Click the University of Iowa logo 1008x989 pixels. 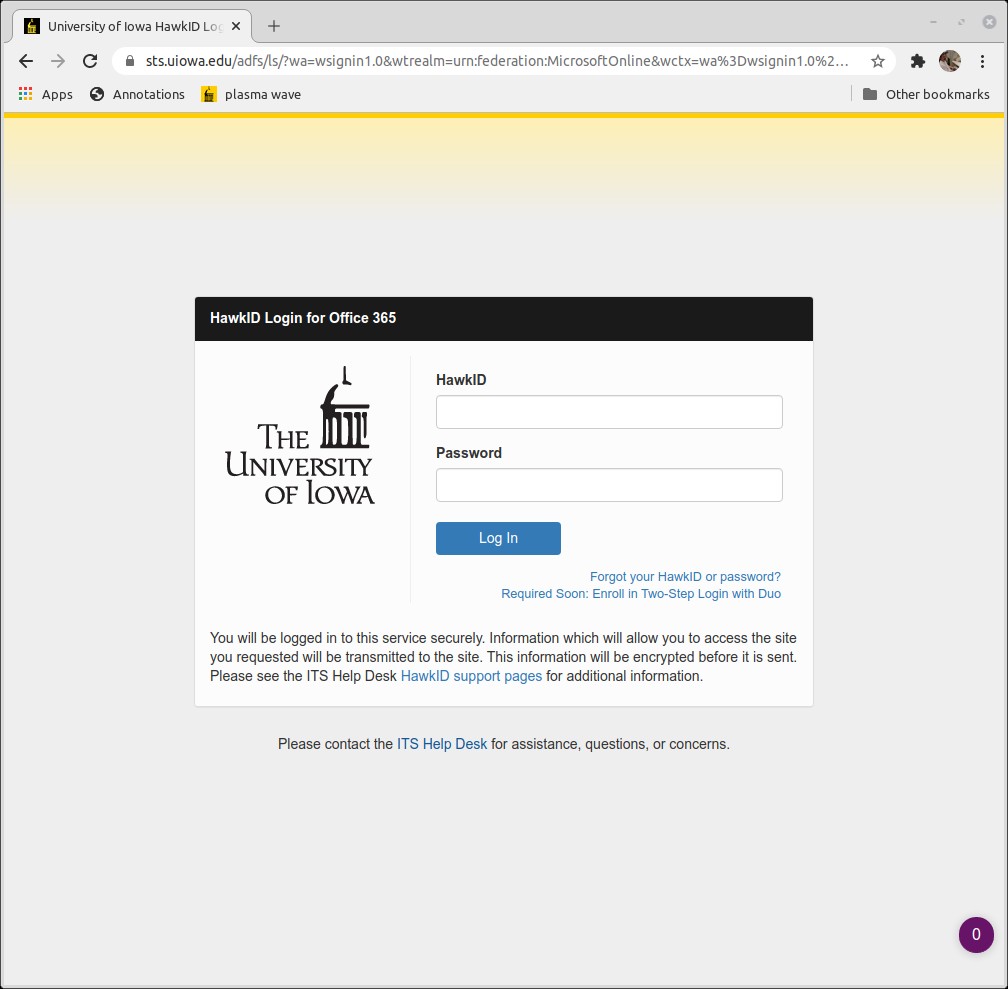[300, 436]
